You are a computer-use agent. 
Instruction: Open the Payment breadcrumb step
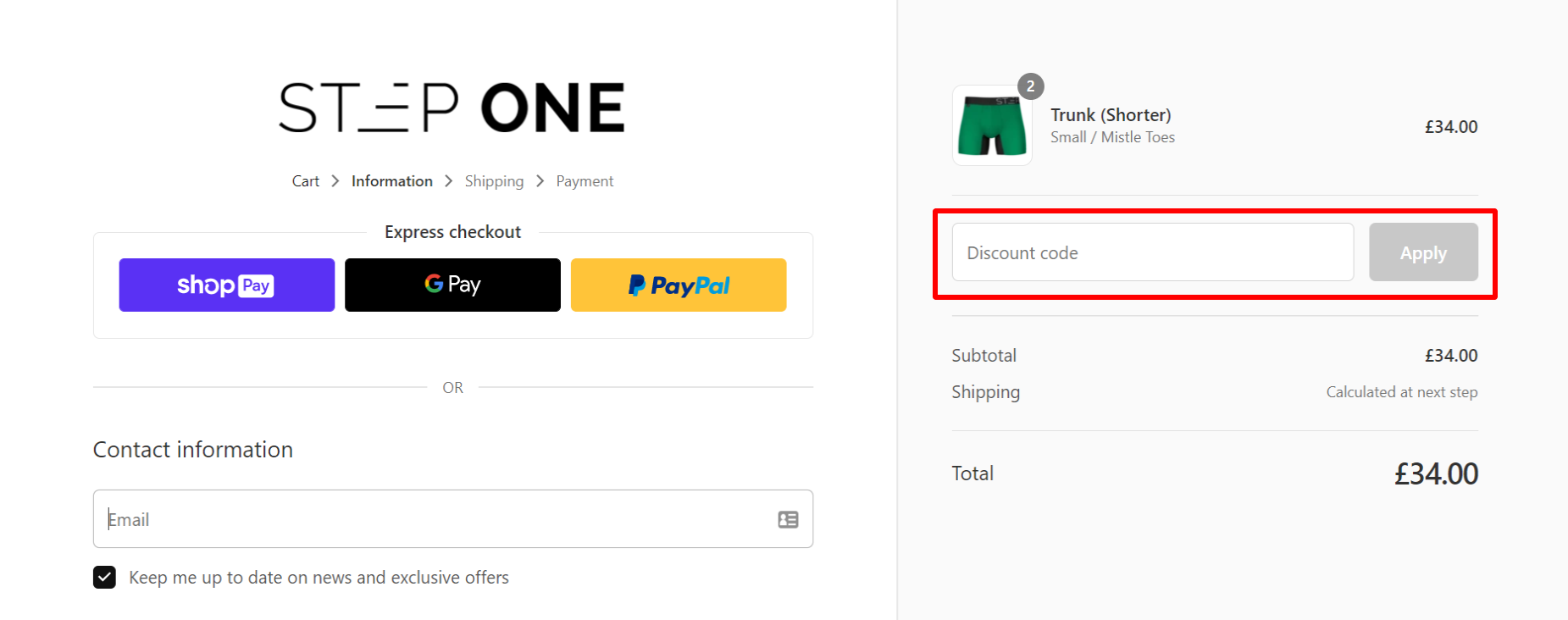[584, 180]
